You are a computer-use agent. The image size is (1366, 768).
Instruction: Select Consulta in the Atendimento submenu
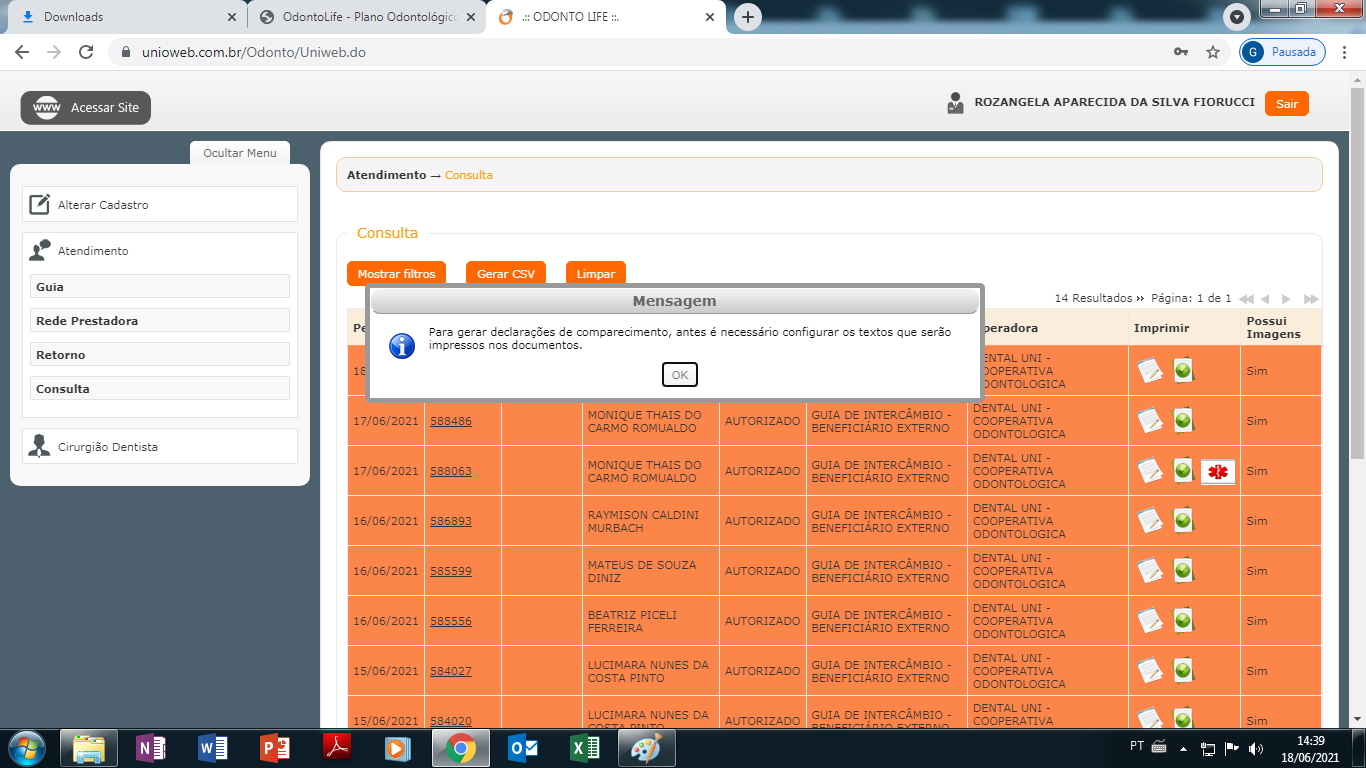(160, 389)
